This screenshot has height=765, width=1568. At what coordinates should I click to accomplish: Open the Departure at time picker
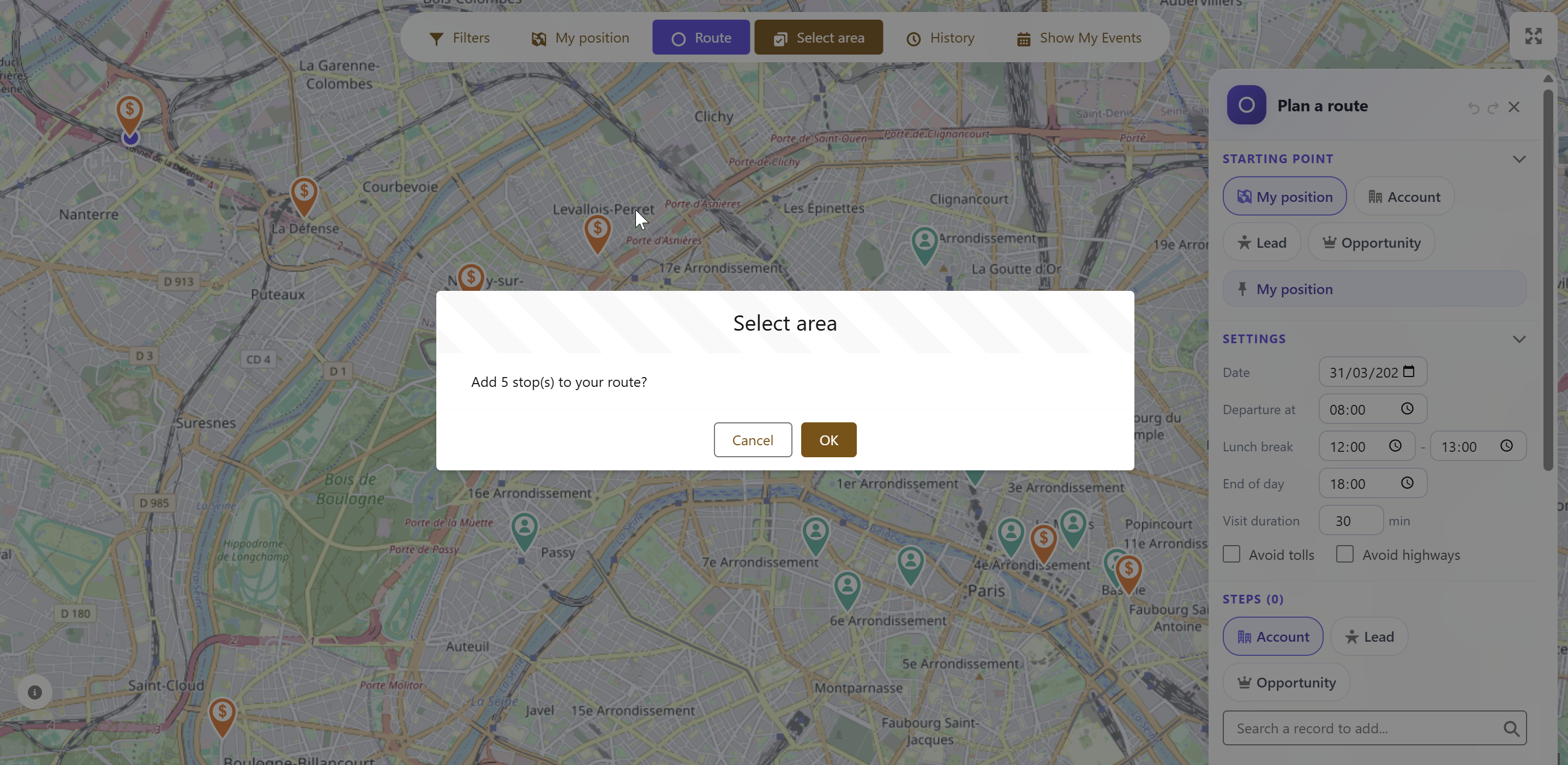pyautogui.click(x=1407, y=409)
